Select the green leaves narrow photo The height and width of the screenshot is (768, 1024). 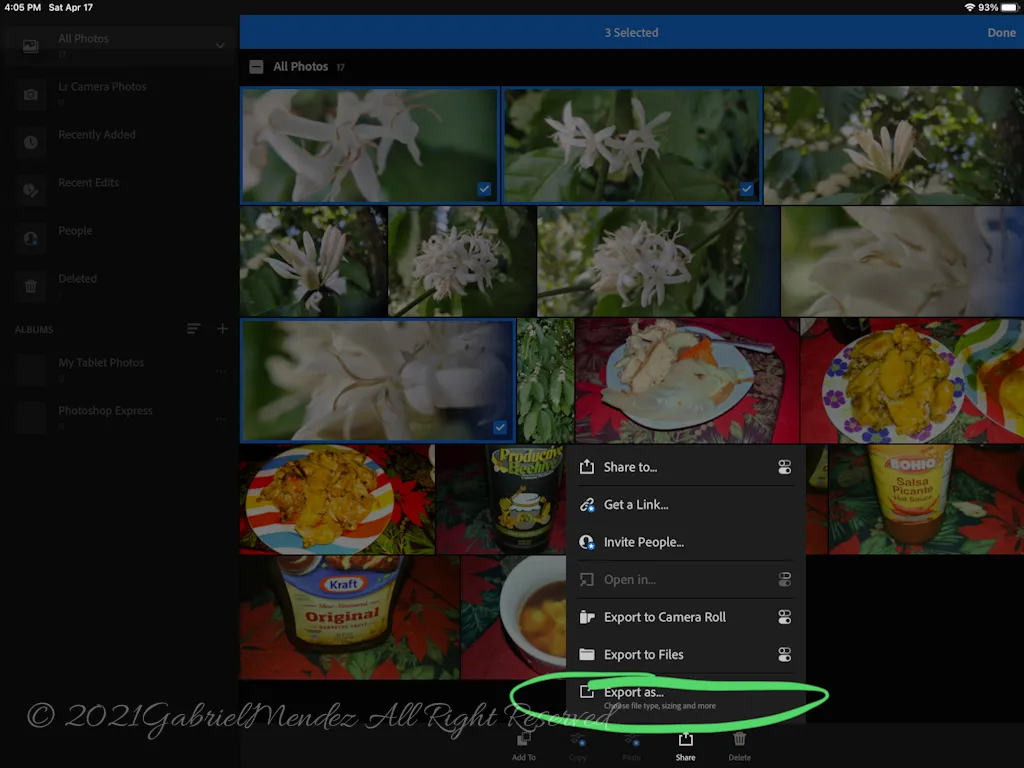(x=545, y=381)
